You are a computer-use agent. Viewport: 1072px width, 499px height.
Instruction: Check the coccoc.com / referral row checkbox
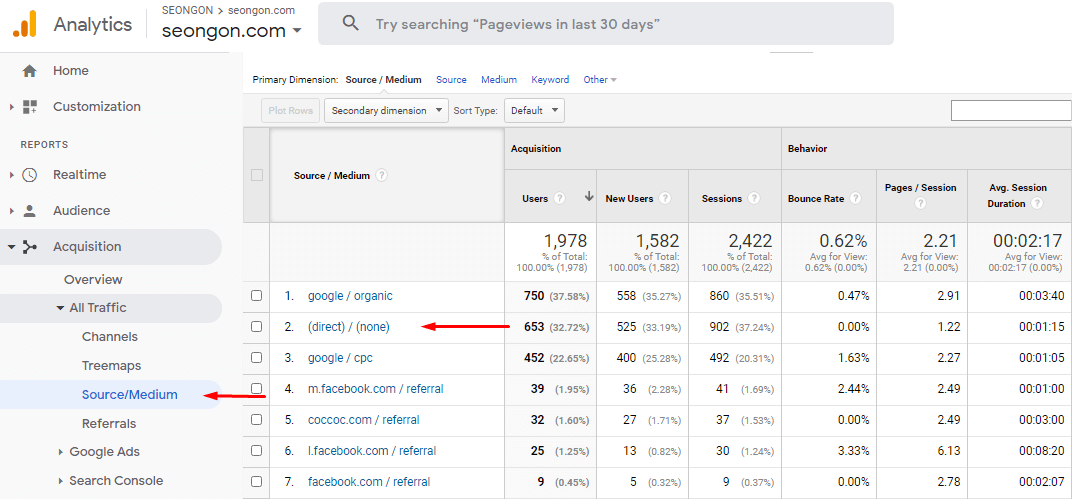[x=256, y=420]
